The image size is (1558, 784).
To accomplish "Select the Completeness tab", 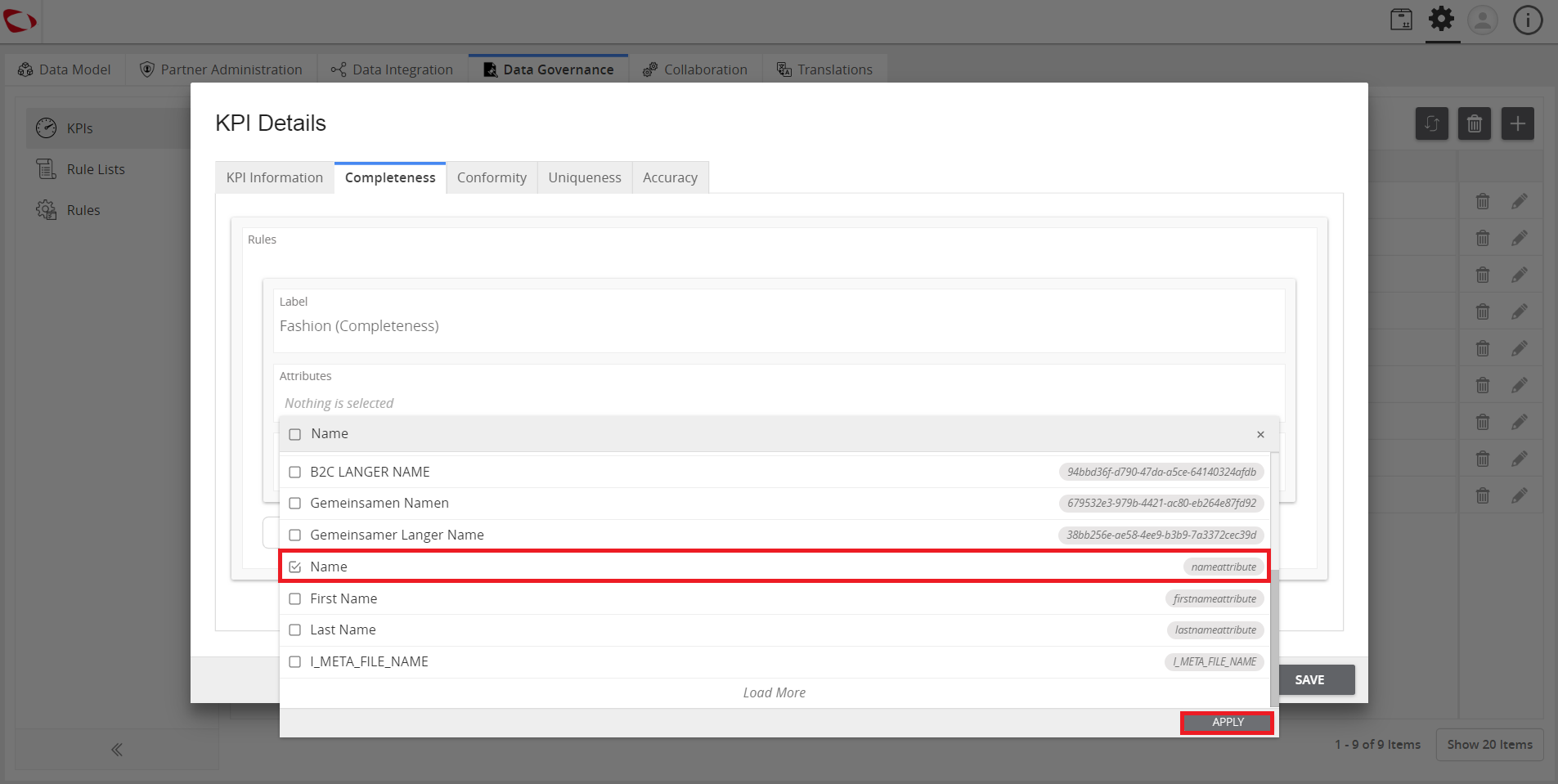I will tap(390, 177).
